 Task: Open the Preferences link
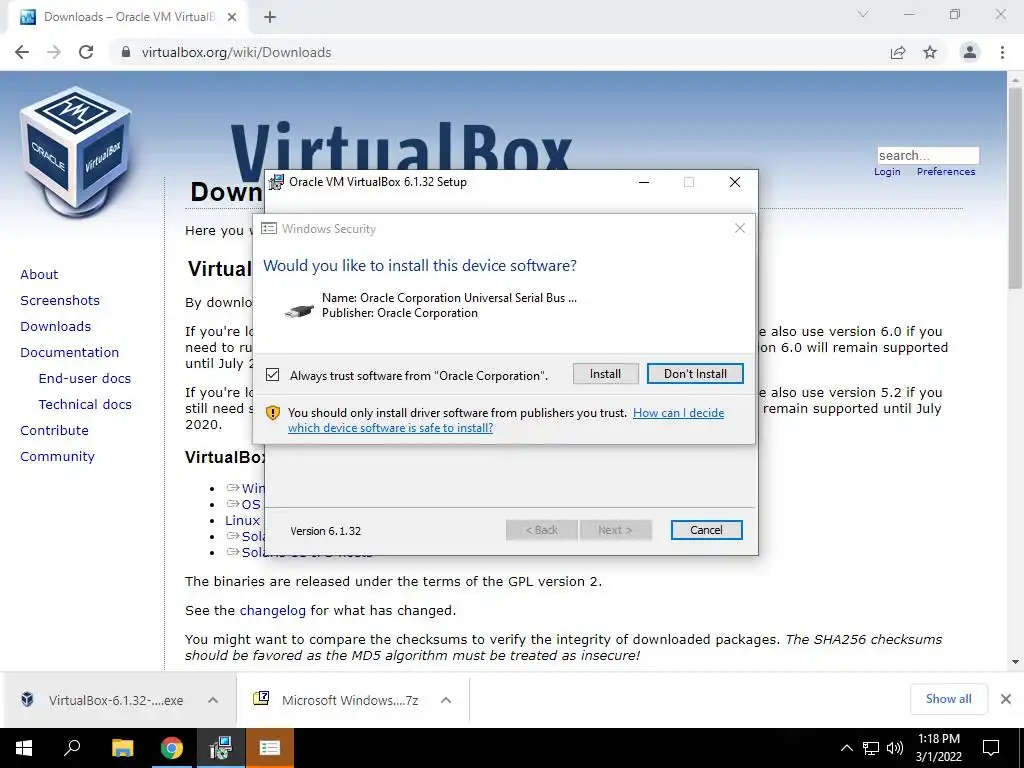(946, 172)
